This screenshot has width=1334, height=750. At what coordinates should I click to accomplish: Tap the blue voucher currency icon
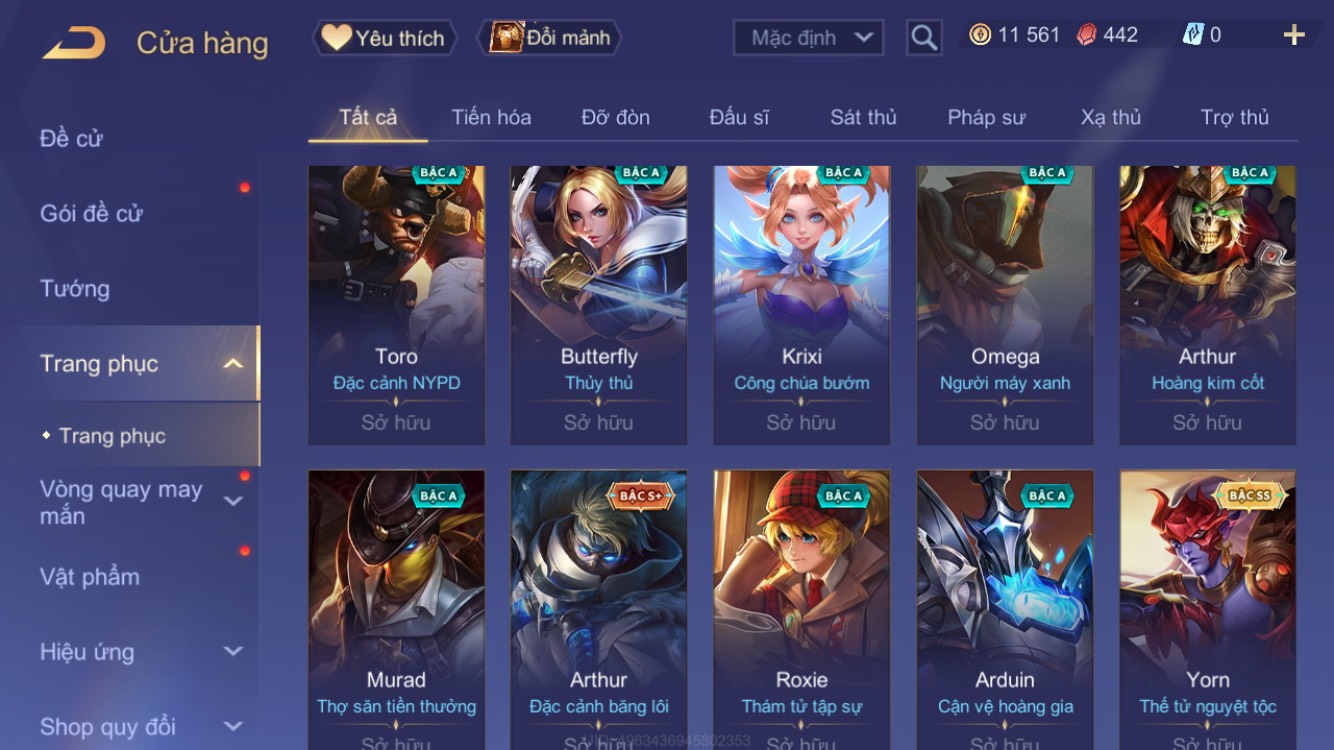pos(1193,35)
